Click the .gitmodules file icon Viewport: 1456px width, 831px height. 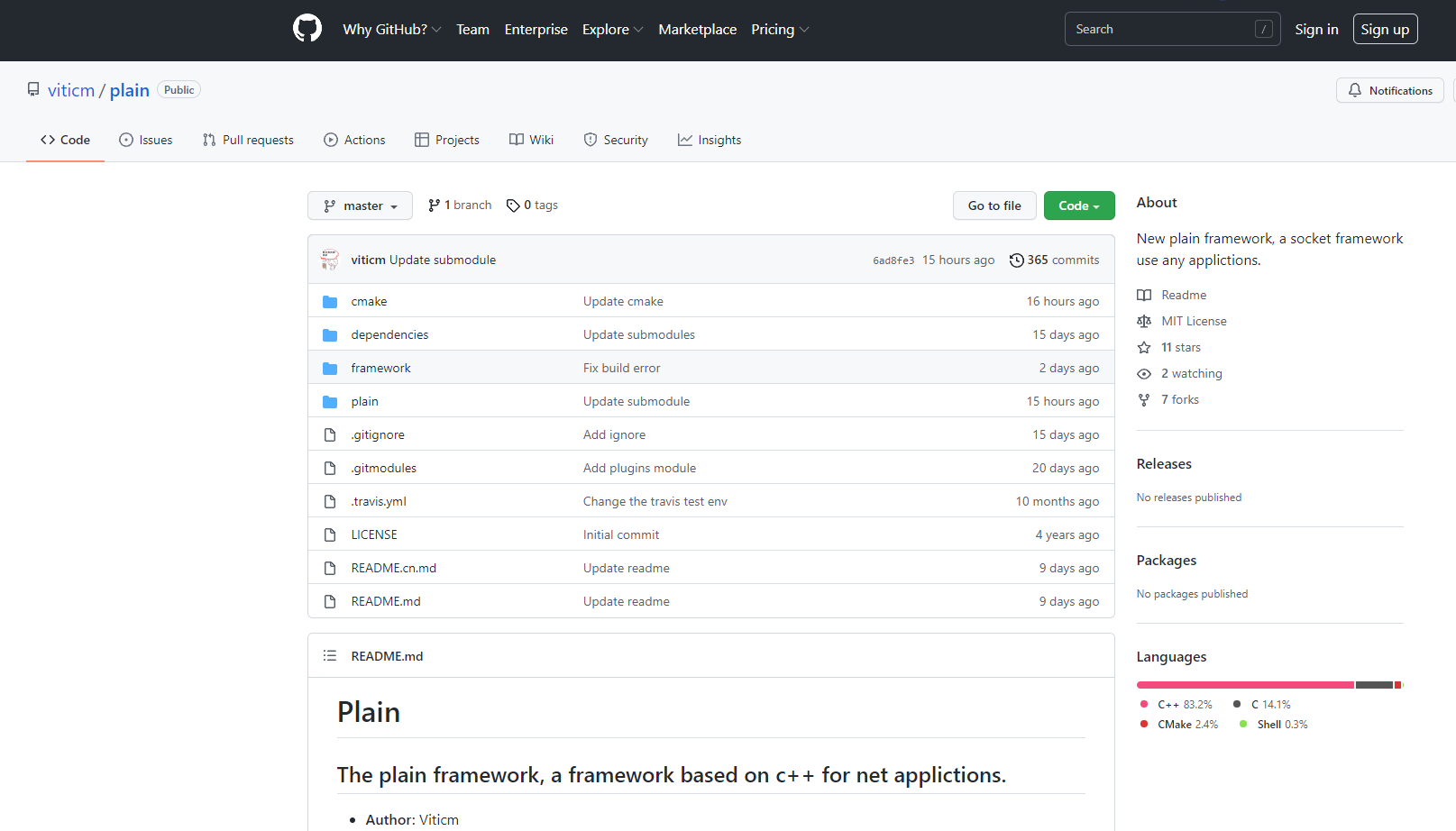pos(330,469)
